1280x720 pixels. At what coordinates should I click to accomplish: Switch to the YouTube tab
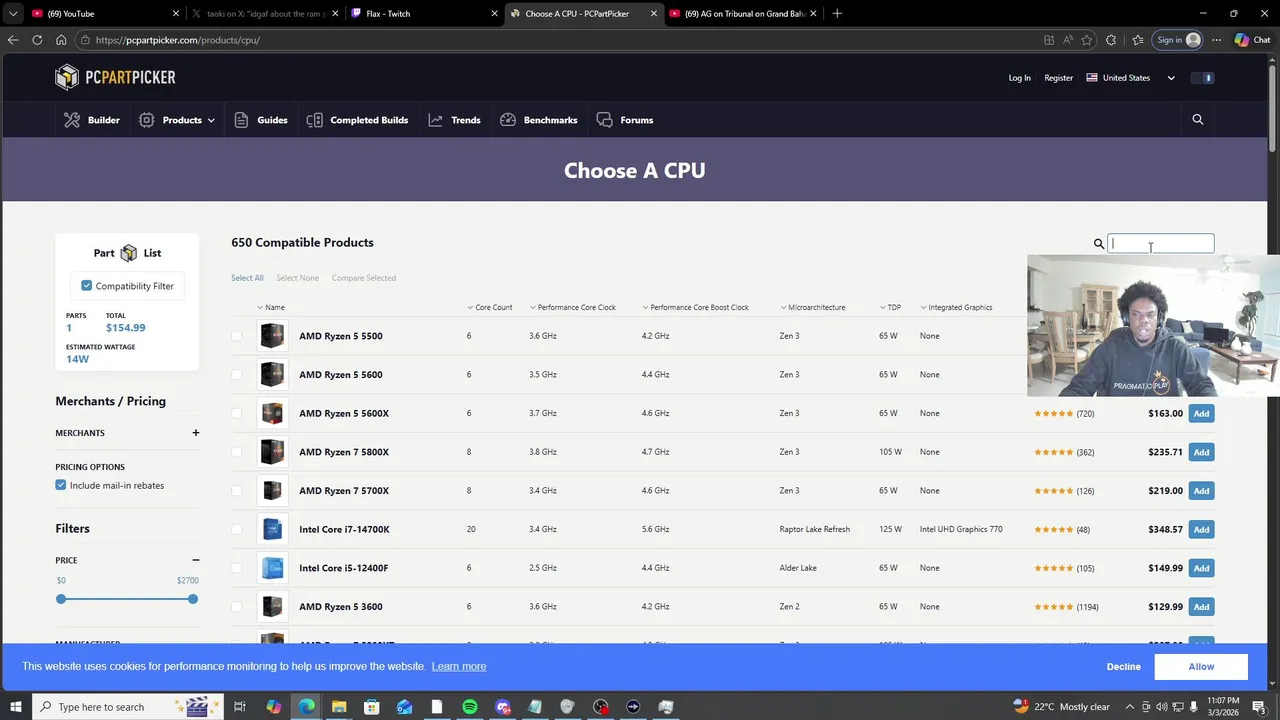point(104,13)
